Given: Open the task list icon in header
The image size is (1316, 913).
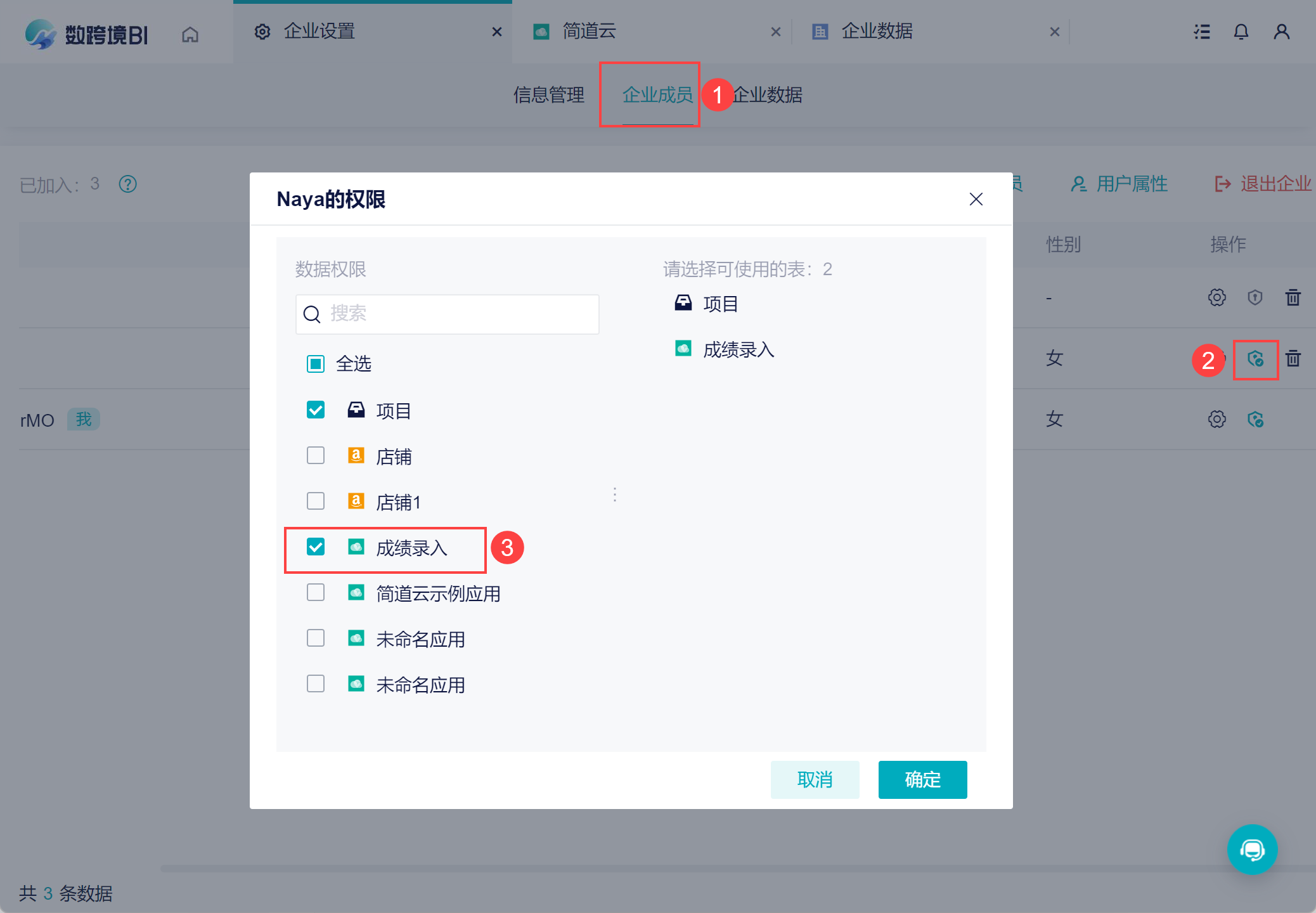Looking at the screenshot, I should coord(1201,32).
